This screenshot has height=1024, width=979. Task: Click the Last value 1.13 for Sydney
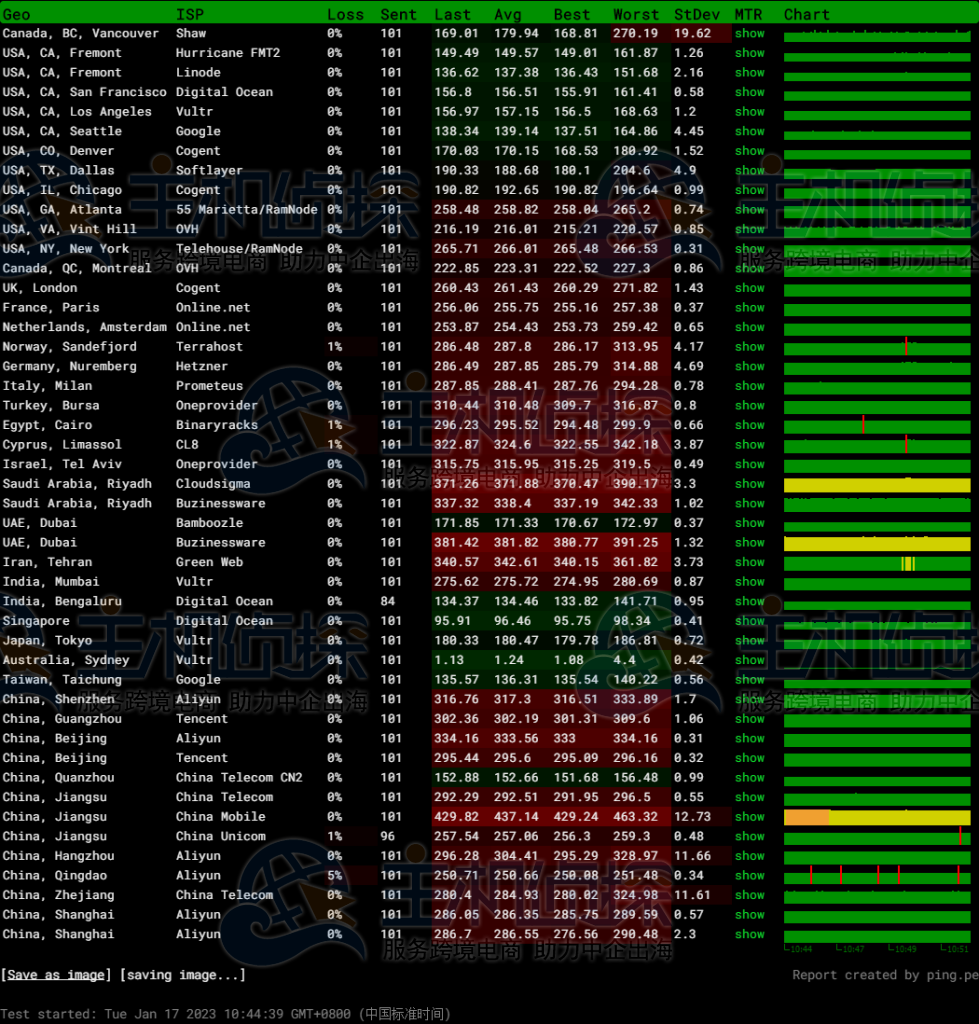[x=449, y=660]
